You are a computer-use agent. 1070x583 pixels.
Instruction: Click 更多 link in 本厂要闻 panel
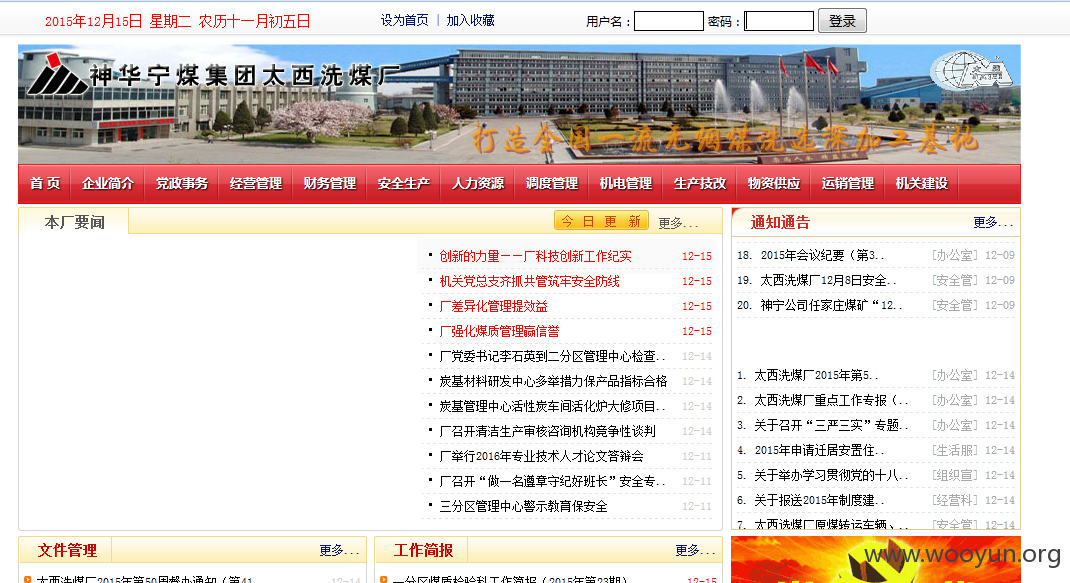(x=678, y=223)
